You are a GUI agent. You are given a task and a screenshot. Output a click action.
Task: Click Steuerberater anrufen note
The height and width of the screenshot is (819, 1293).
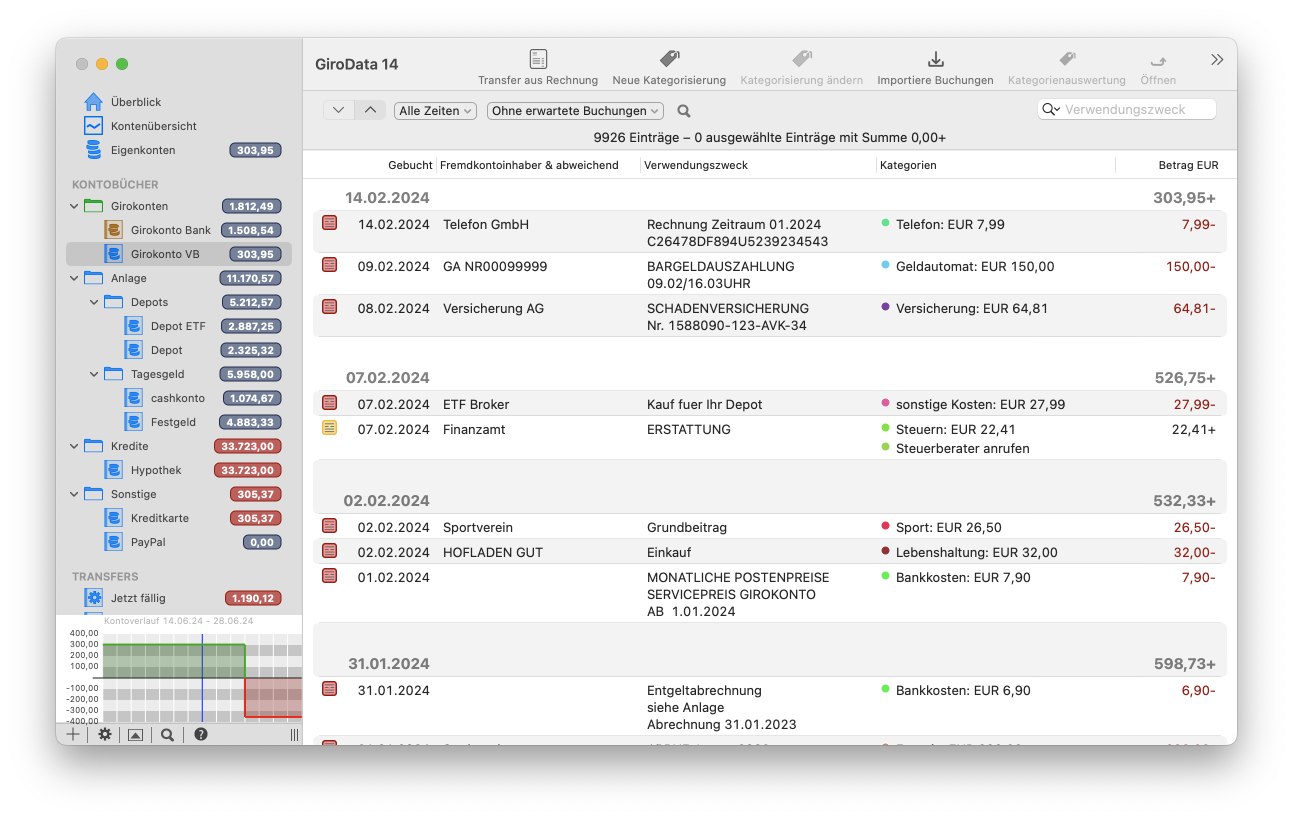click(x=962, y=448)
